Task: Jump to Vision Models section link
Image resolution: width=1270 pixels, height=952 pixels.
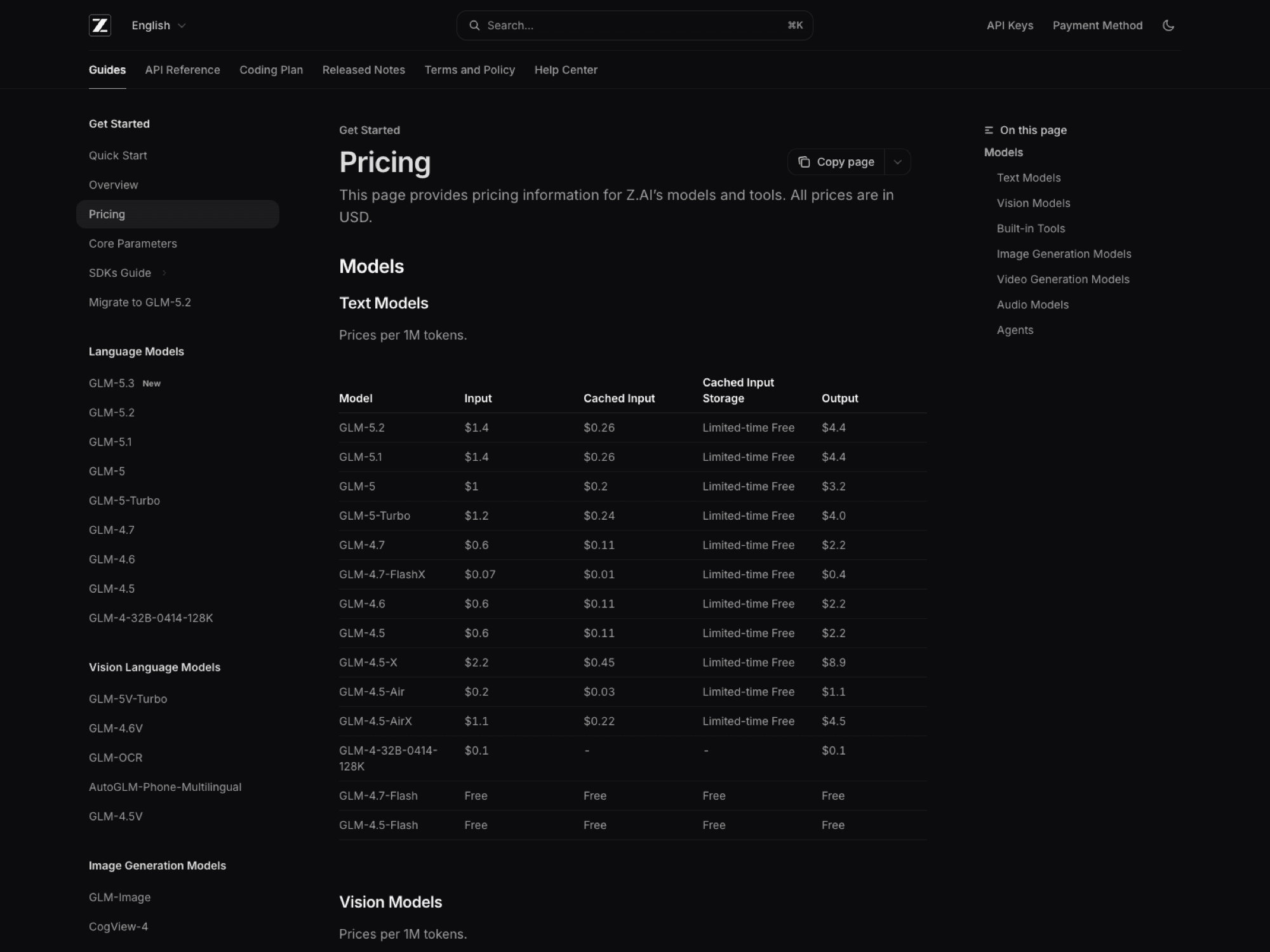Action: [x=1033, y=203]
